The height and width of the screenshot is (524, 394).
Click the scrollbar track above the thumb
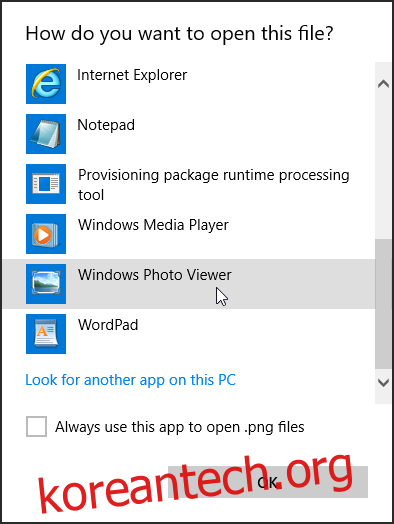pos(383,165)
